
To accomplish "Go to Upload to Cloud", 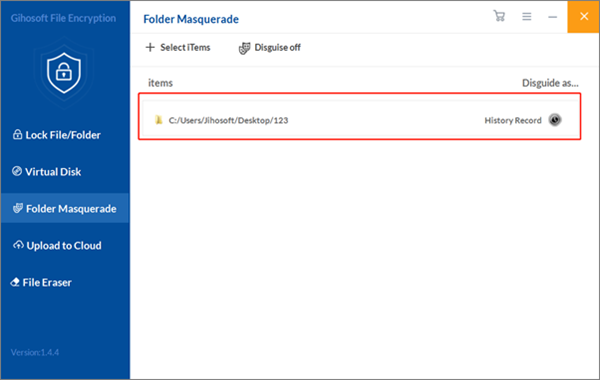I will (57, 245).
